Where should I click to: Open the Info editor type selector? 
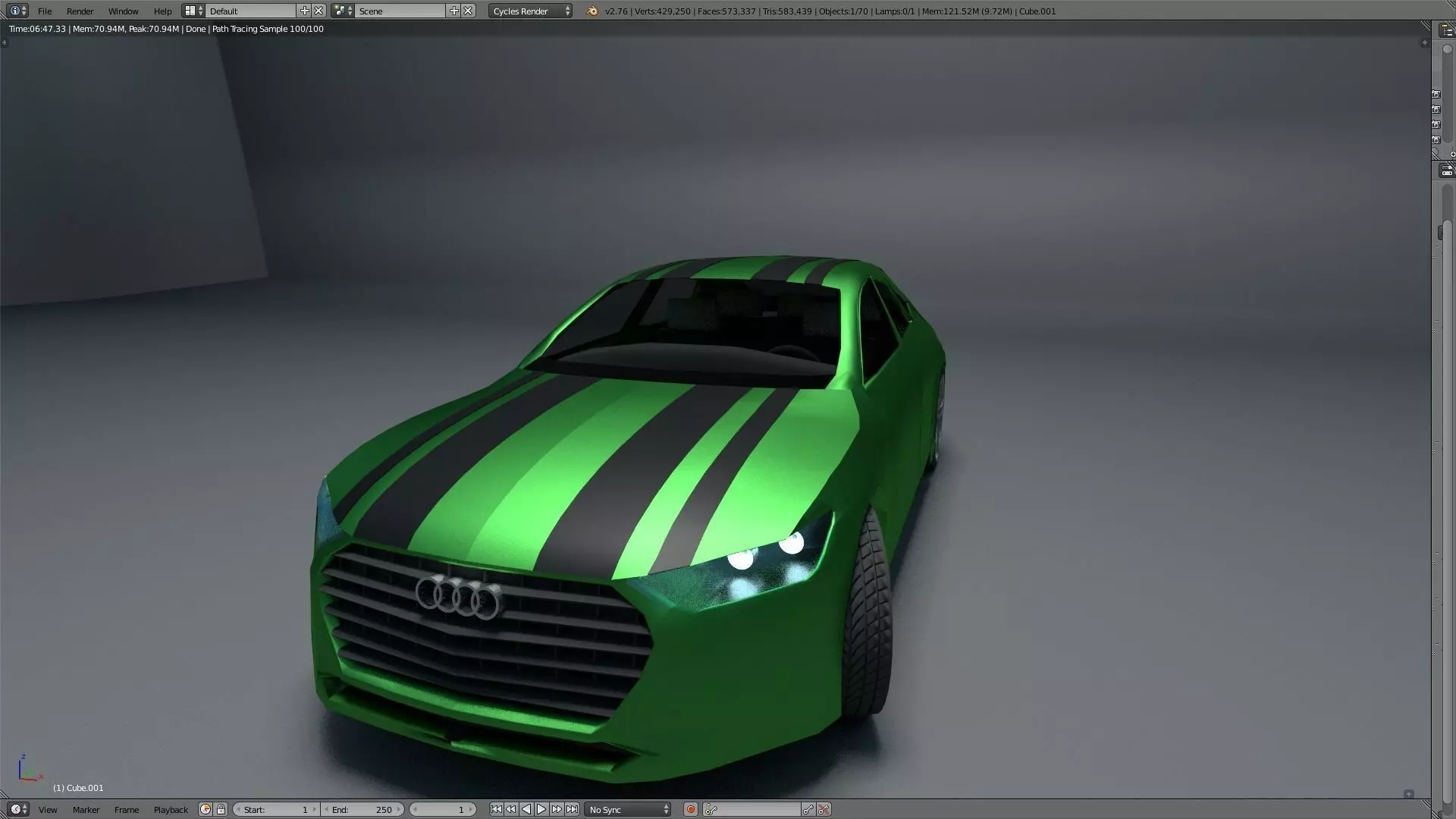tap(18, 11)
